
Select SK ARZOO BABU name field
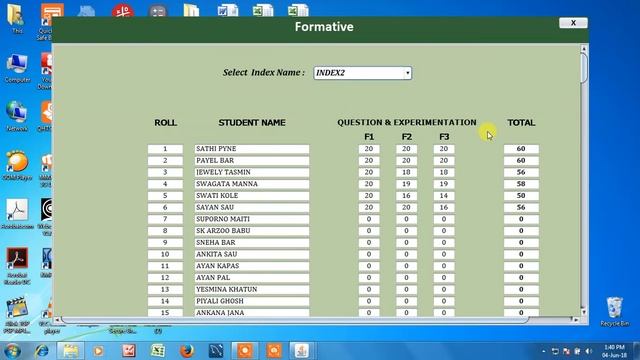click(x=252, y=231)
